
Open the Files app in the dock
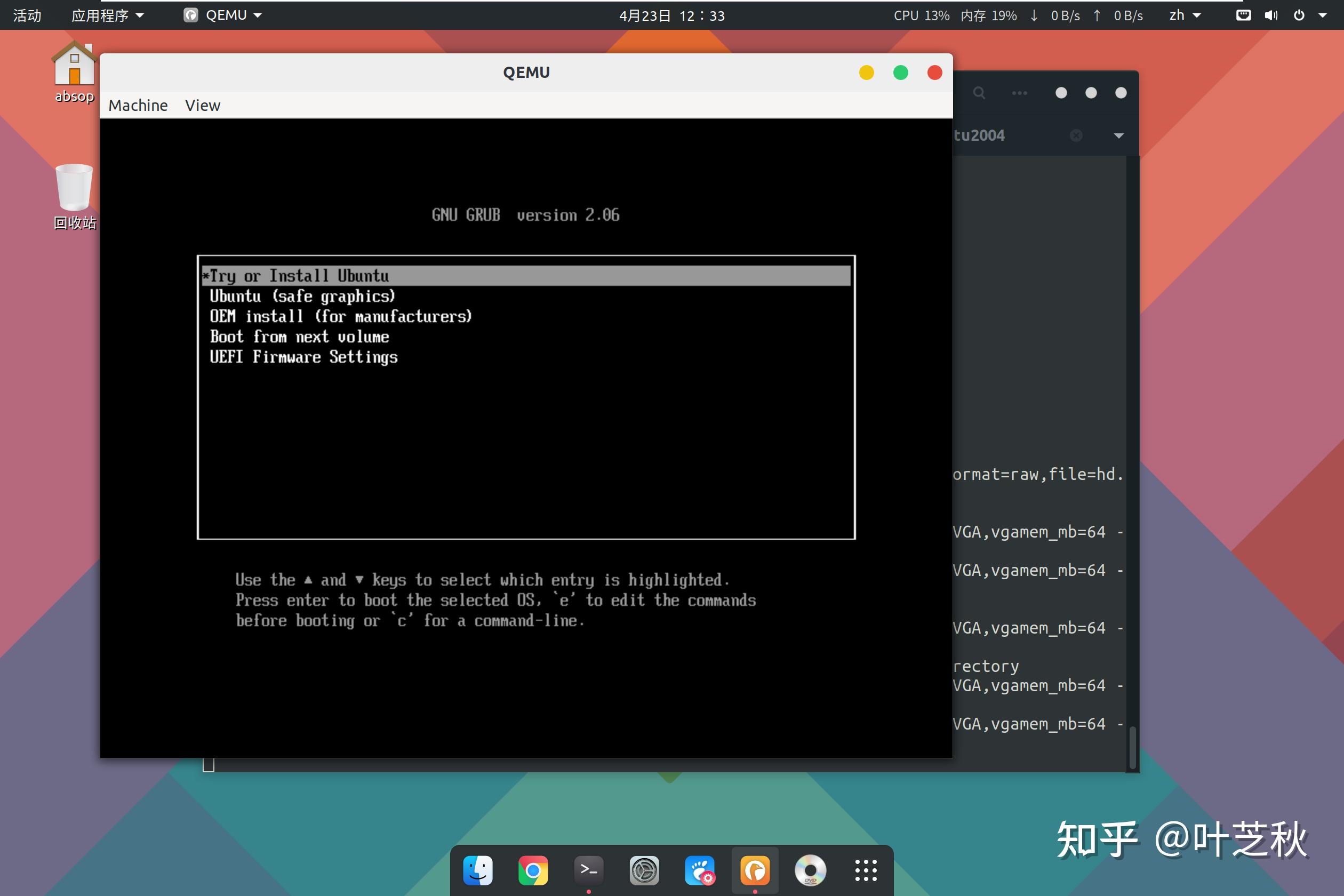point(477,870)
